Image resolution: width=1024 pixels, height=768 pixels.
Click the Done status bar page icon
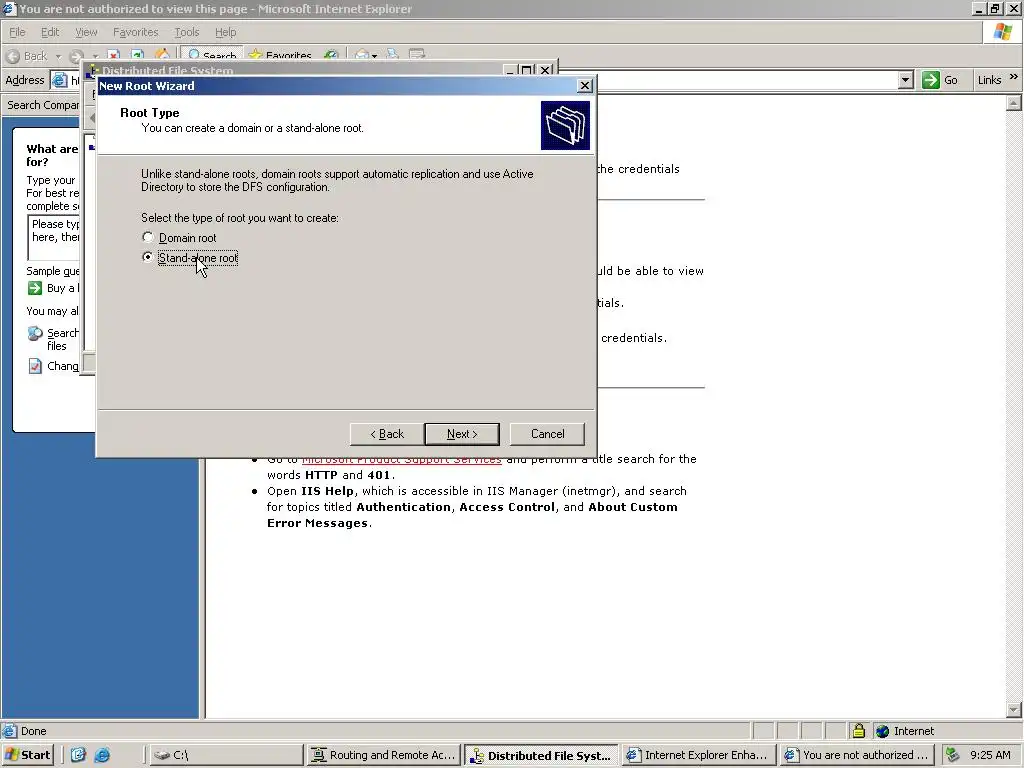click(x=10, y=731)
